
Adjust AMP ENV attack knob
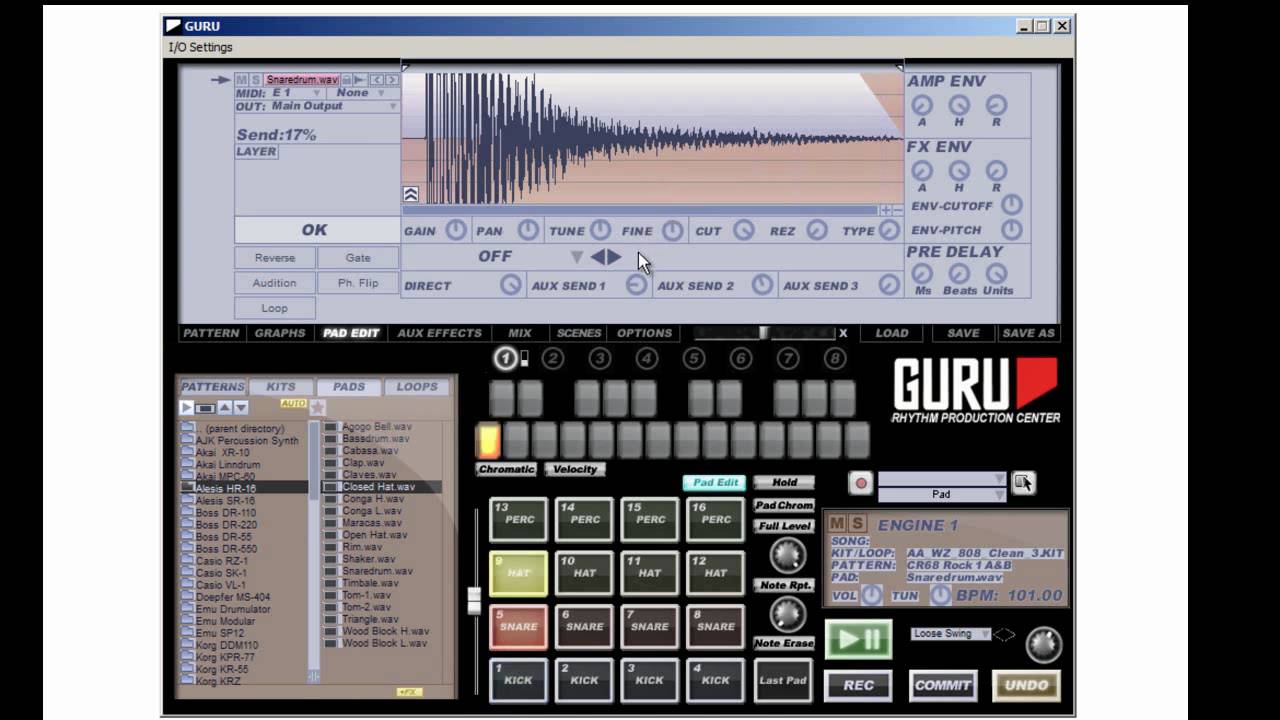click(x=922, y=105)
